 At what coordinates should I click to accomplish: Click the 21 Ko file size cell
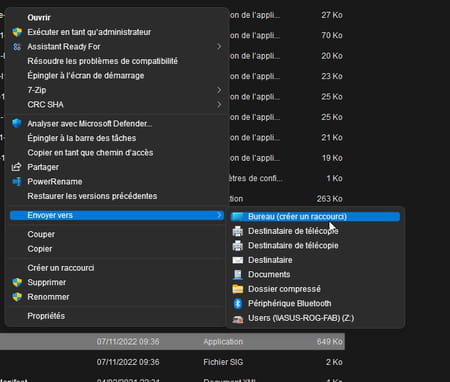pyautogui.click(x=332, y=137)
